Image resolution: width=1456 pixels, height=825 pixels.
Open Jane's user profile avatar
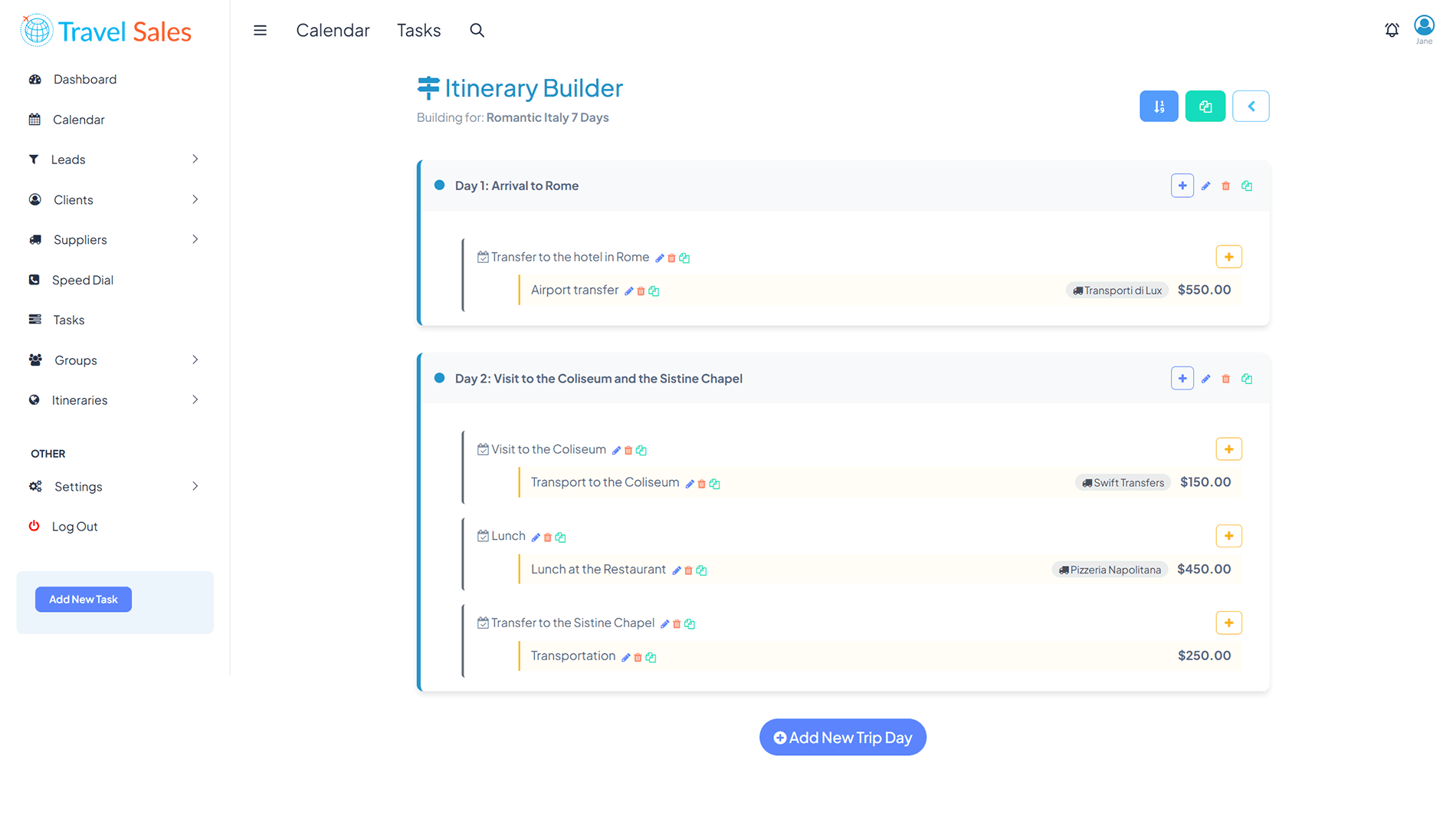1424,27
